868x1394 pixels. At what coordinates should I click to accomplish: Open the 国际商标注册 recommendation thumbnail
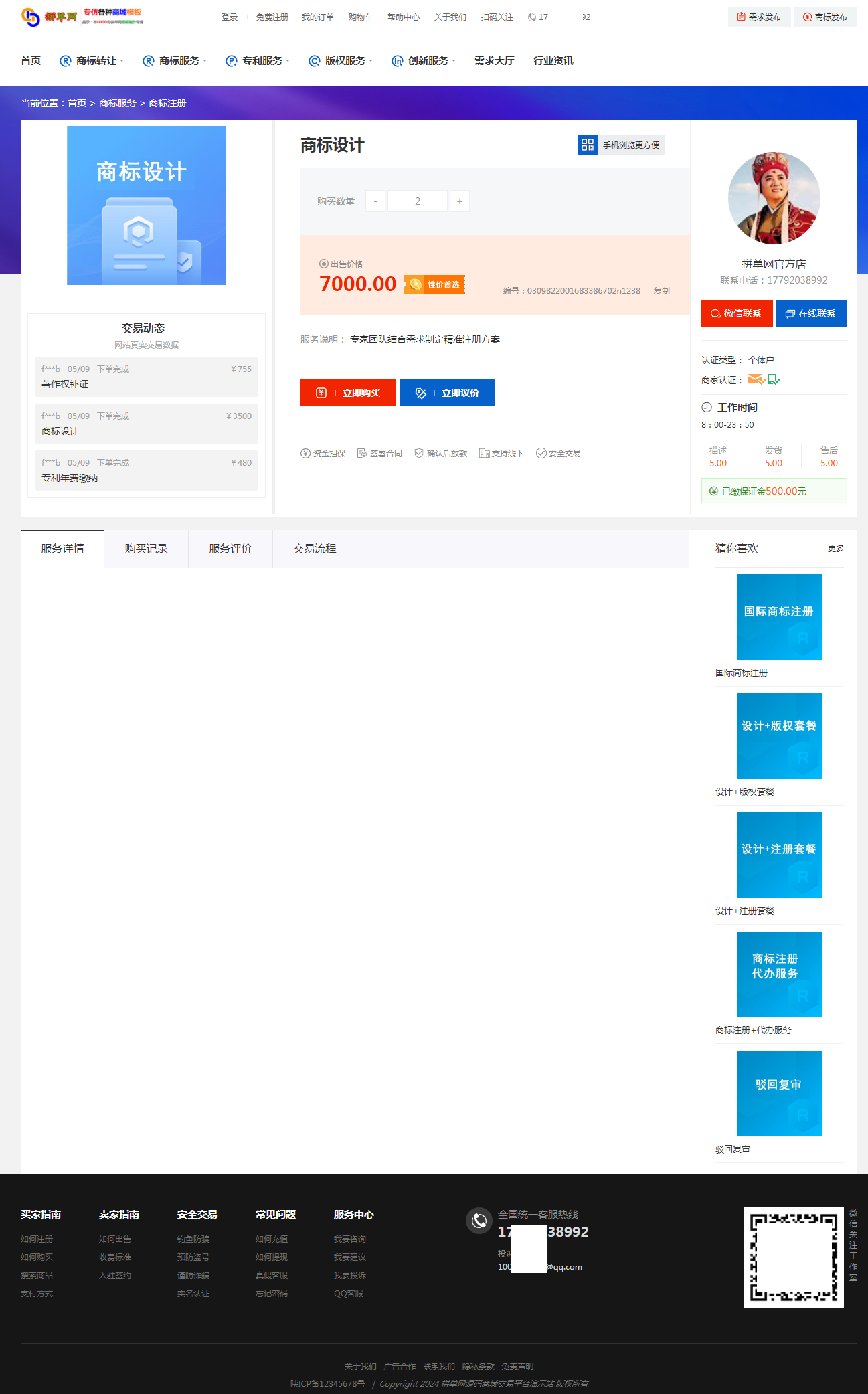(x=780, y=617)
